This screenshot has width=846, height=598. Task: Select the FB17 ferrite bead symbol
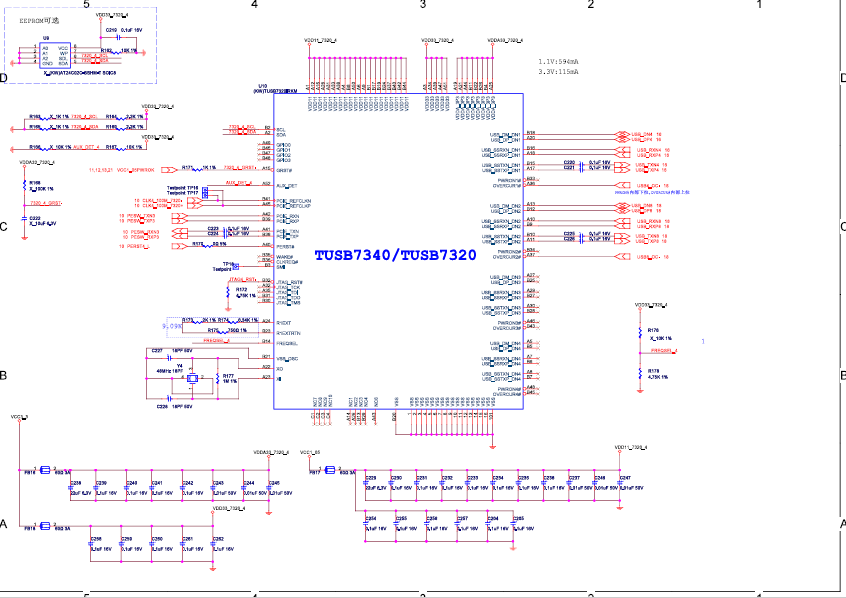click(330, 470)
